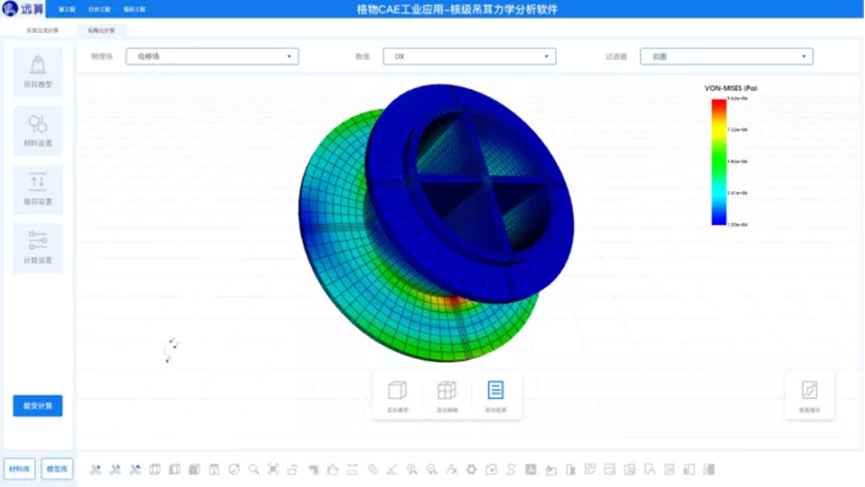Open the 载荷设置 load settings panel

click(x=38, y=189)
